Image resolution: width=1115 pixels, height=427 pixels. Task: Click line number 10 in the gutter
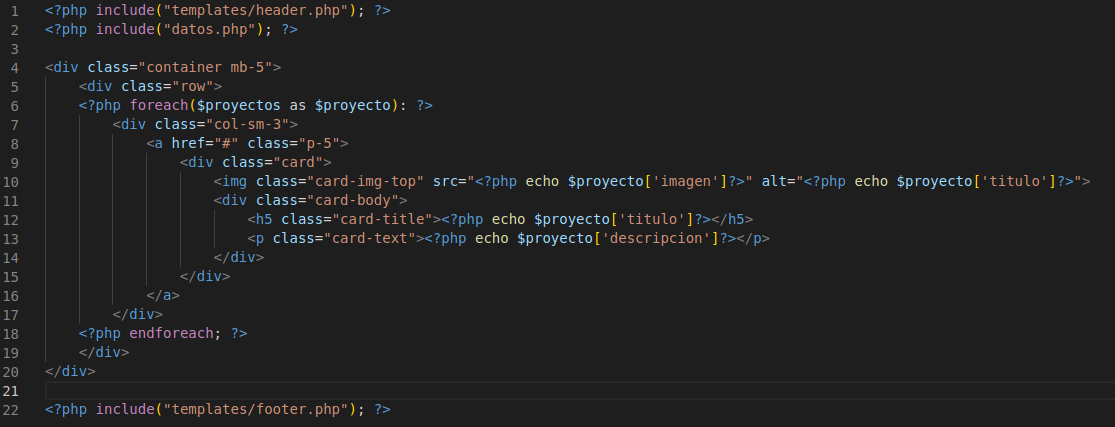coord(11,181)
